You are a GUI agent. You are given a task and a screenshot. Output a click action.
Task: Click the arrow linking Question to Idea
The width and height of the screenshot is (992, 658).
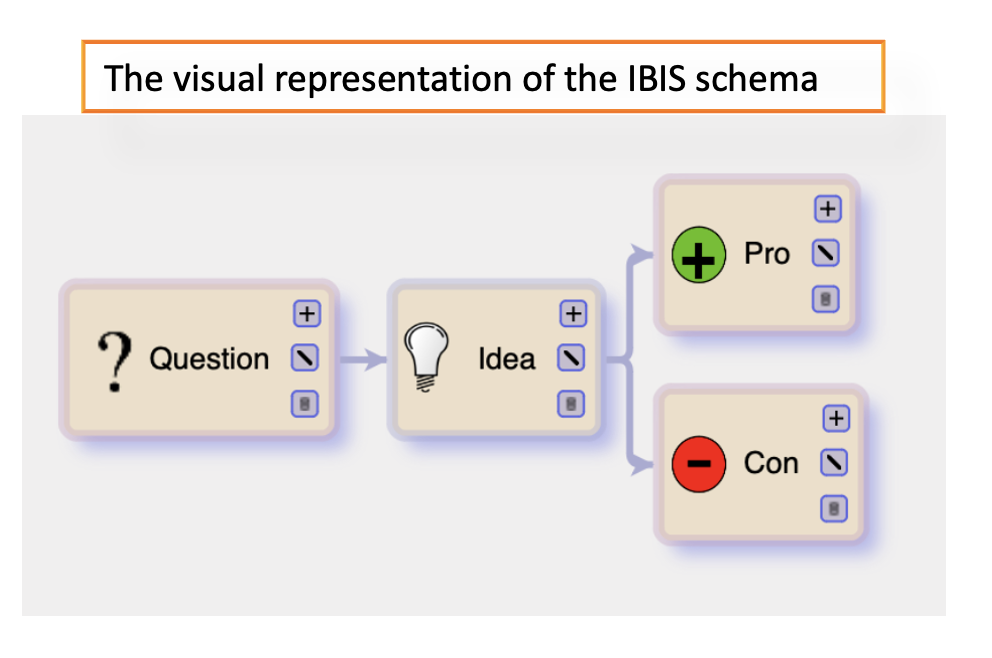point(363,360)
